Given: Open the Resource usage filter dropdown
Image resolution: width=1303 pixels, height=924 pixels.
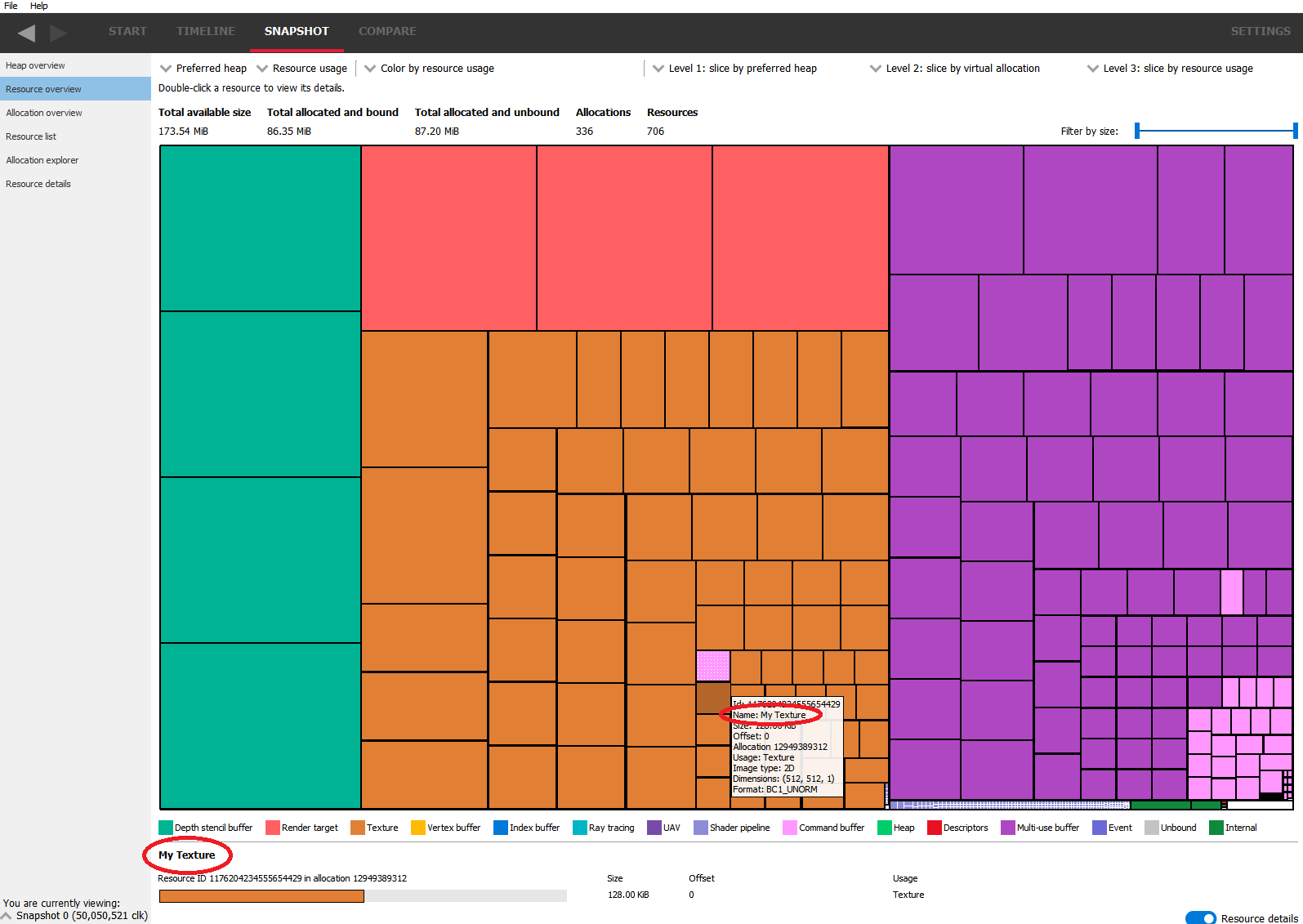Looking at the screenshot, I should pyautogui.click(x=301, y=69).
